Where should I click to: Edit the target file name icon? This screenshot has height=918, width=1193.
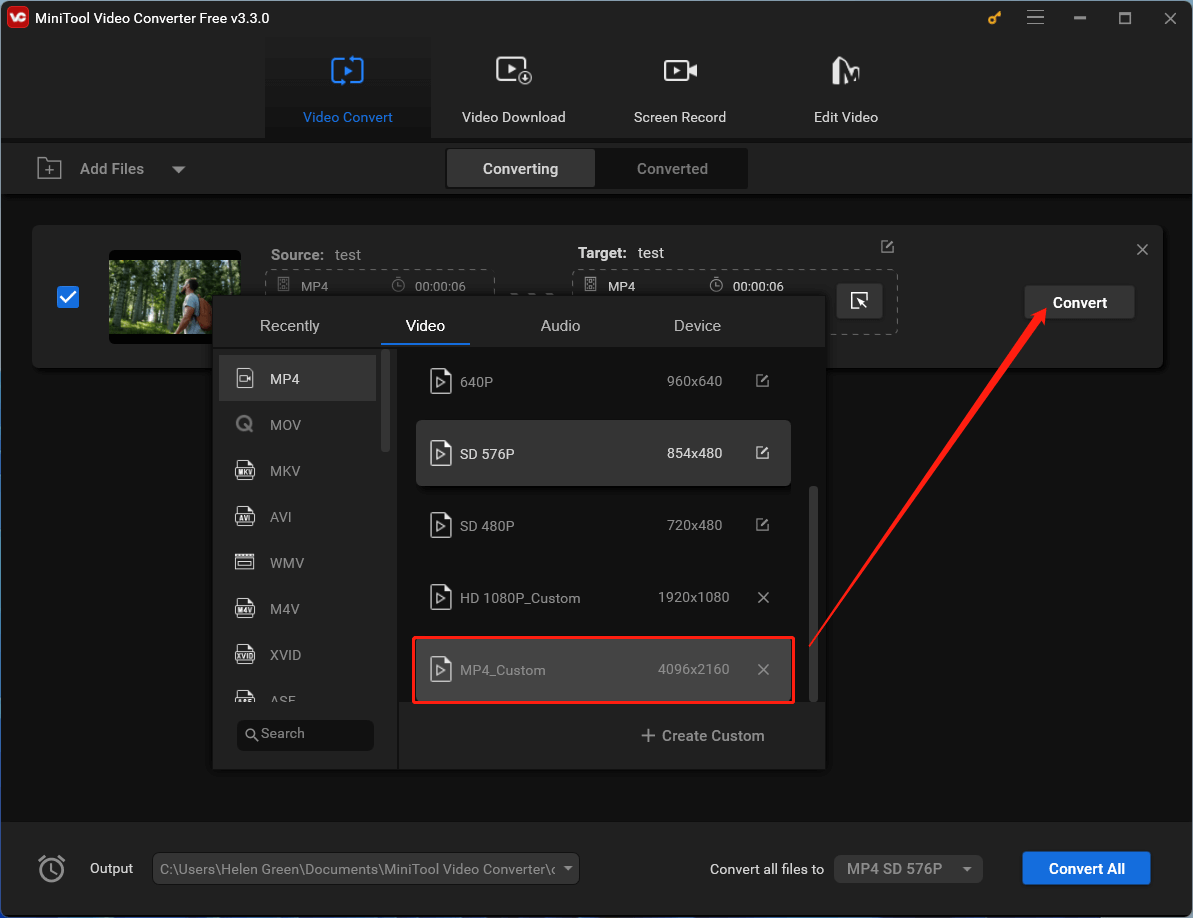pyautogui.click(x=887, y=246)
